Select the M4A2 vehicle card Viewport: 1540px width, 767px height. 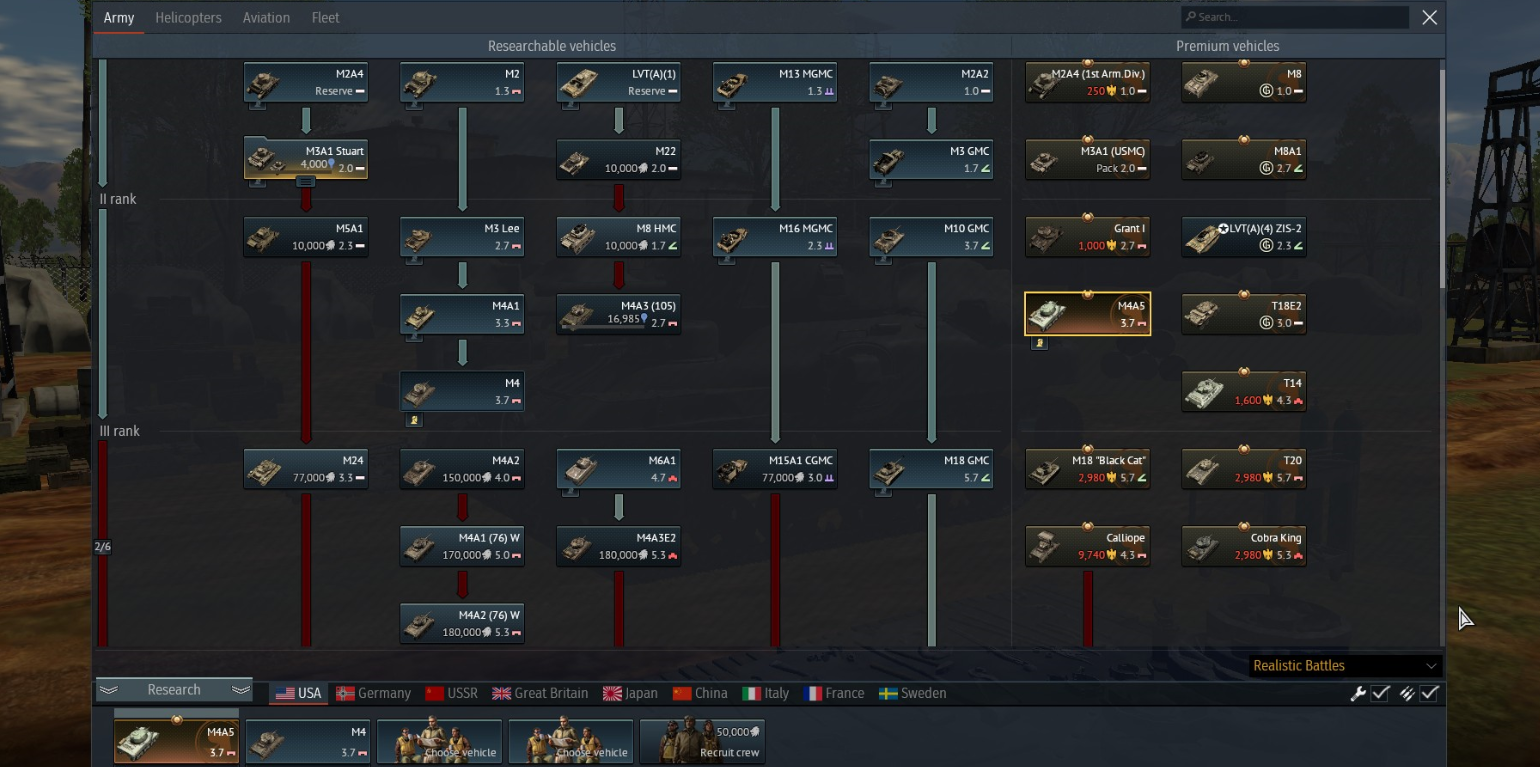click(x=462, y=469)
